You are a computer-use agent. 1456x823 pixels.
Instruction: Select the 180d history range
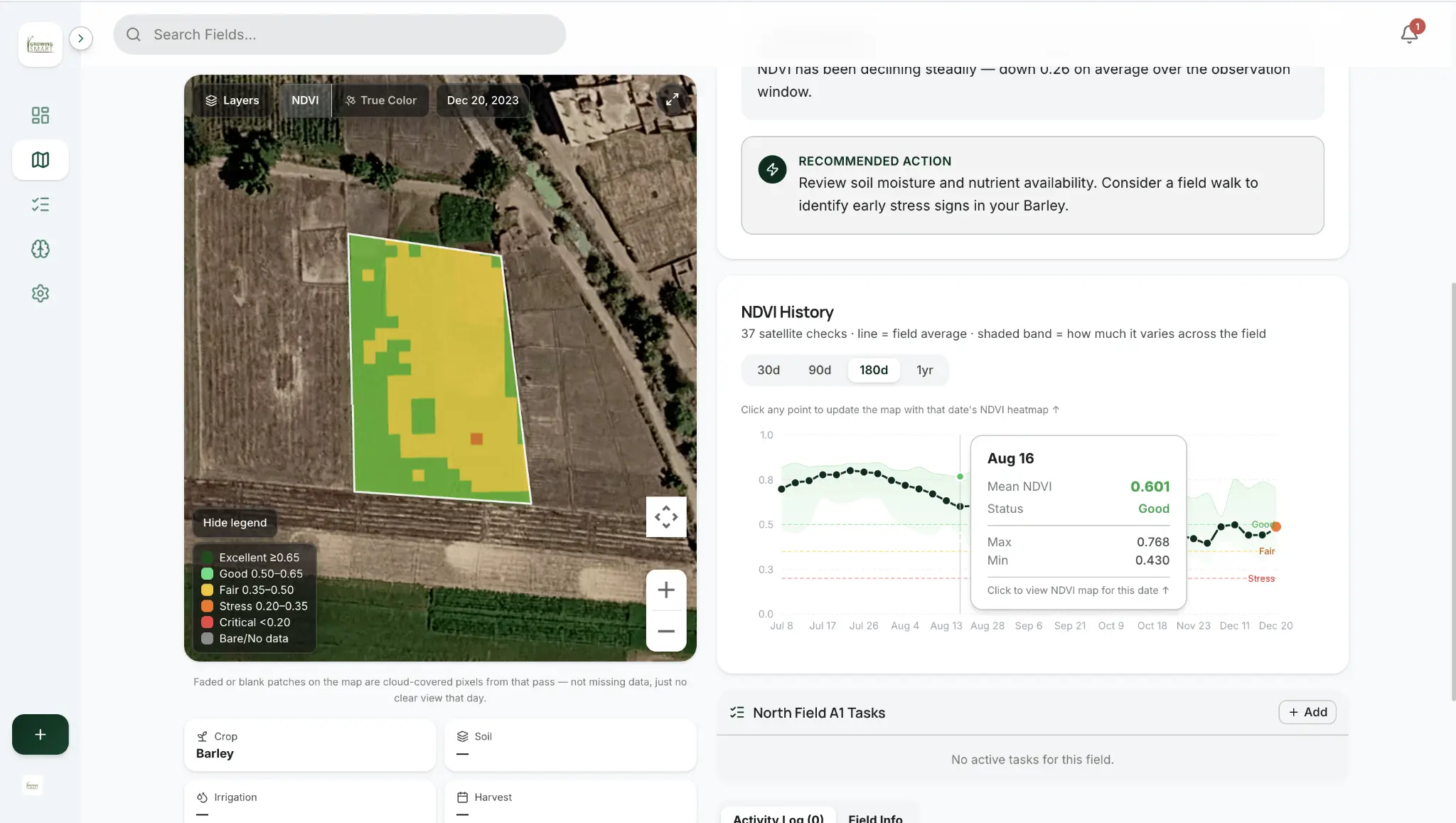[874, 370]
